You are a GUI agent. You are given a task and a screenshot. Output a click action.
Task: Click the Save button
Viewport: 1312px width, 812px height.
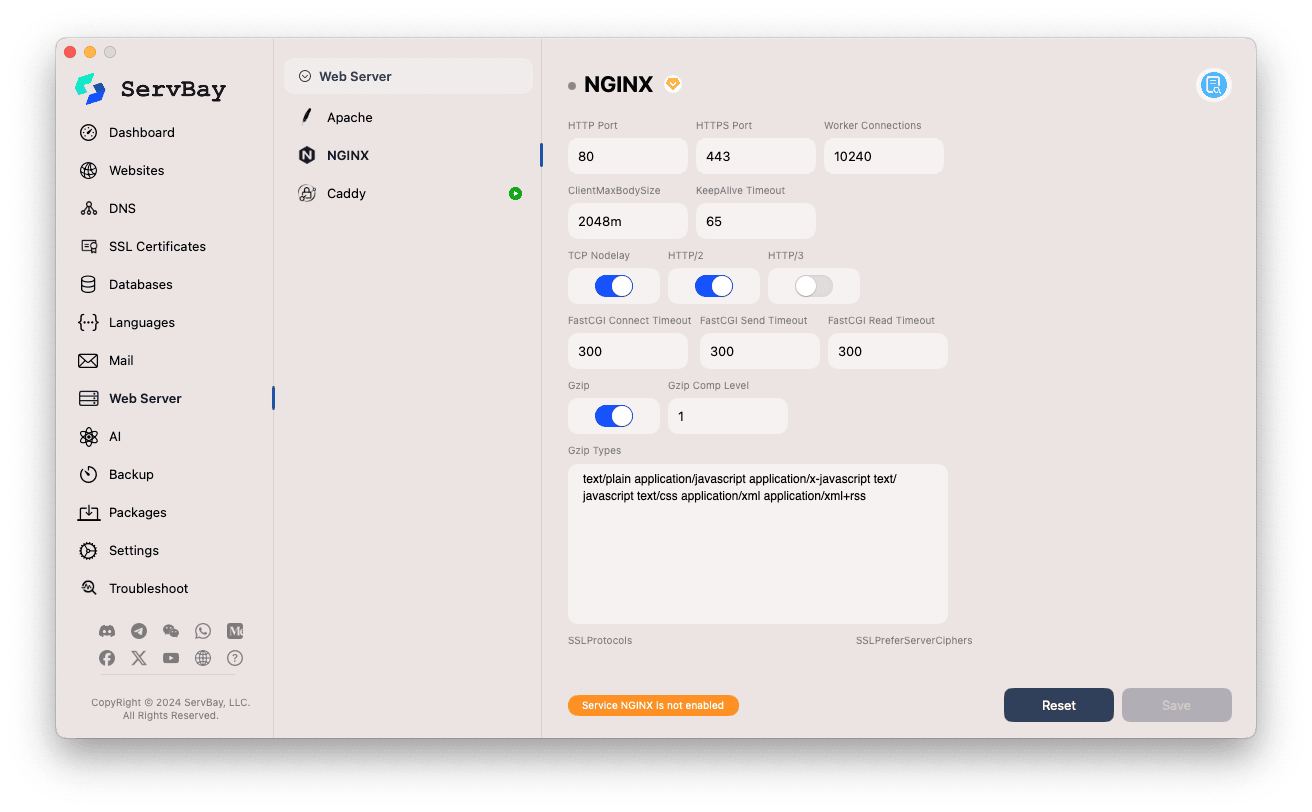click(1176, 705)
